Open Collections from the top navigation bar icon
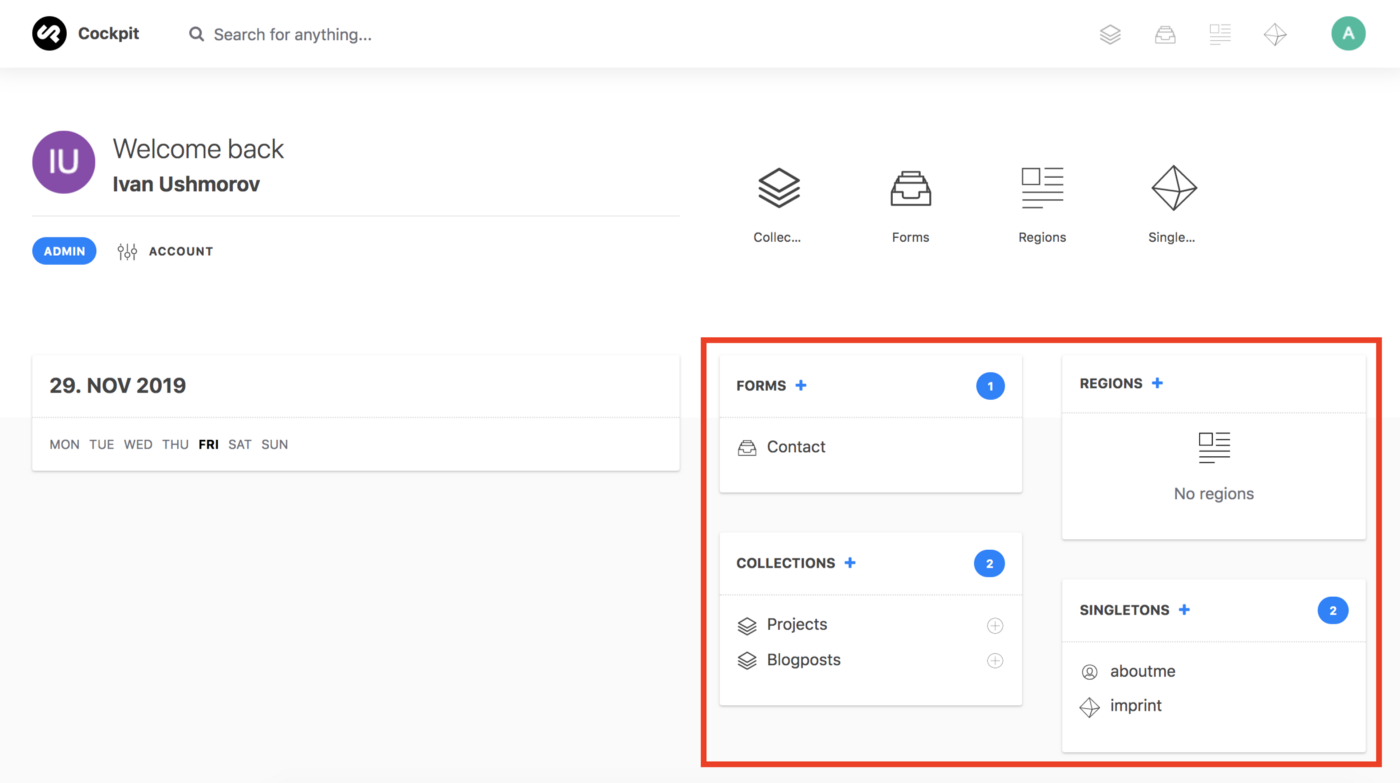The height and width of the screenshot is (783, 1400). click(x=1110, y=35)
